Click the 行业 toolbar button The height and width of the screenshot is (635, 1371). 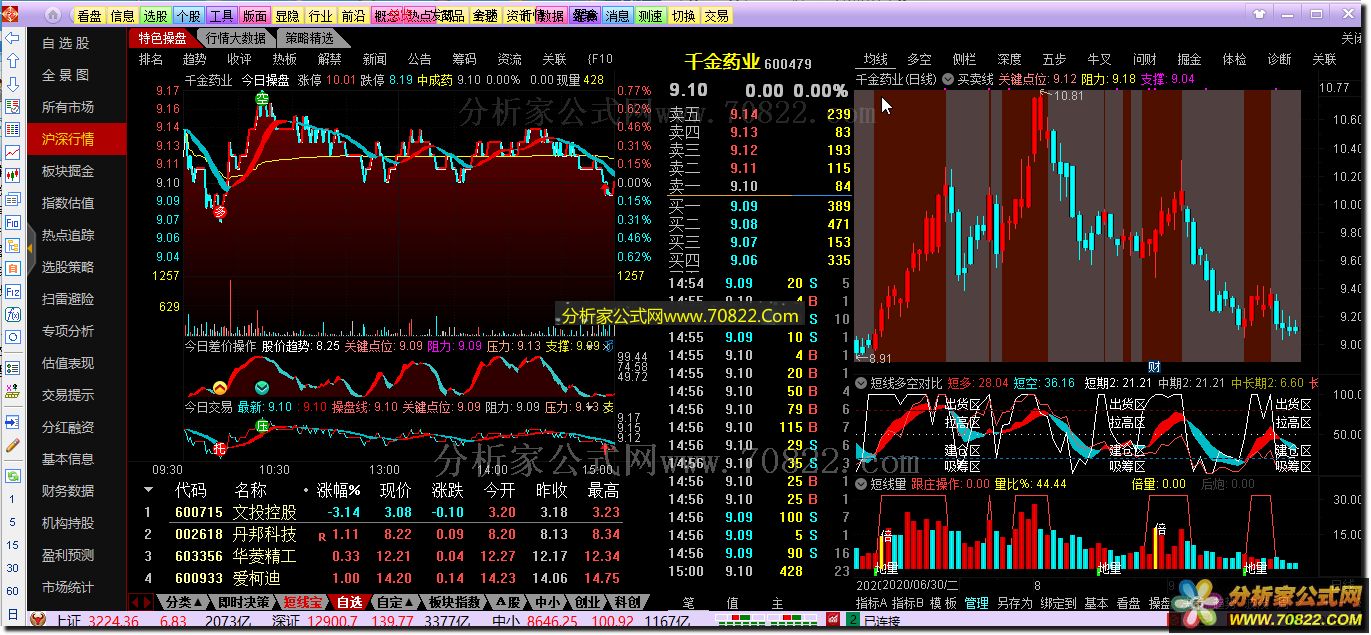click(x=320, y=16)
